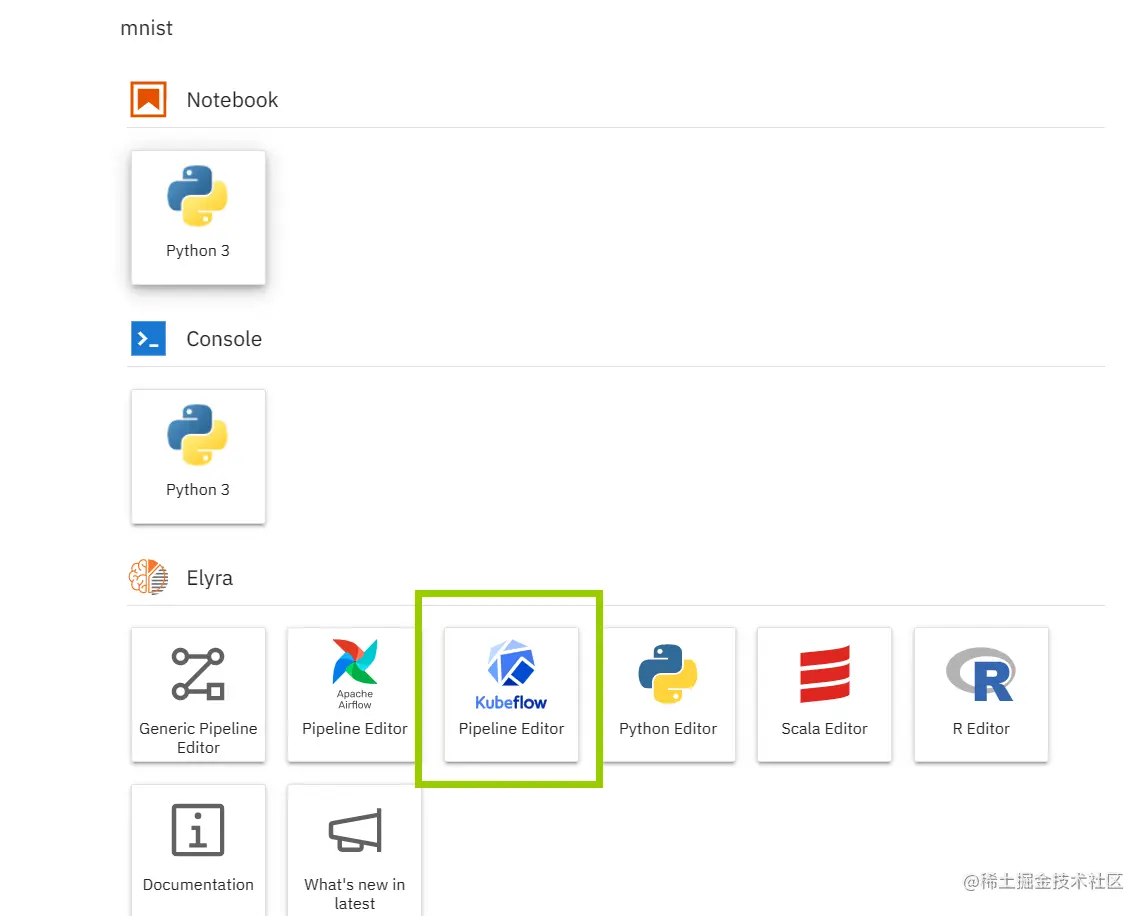
Task: Click the Console section terminal icon
Action: point(149,338)
